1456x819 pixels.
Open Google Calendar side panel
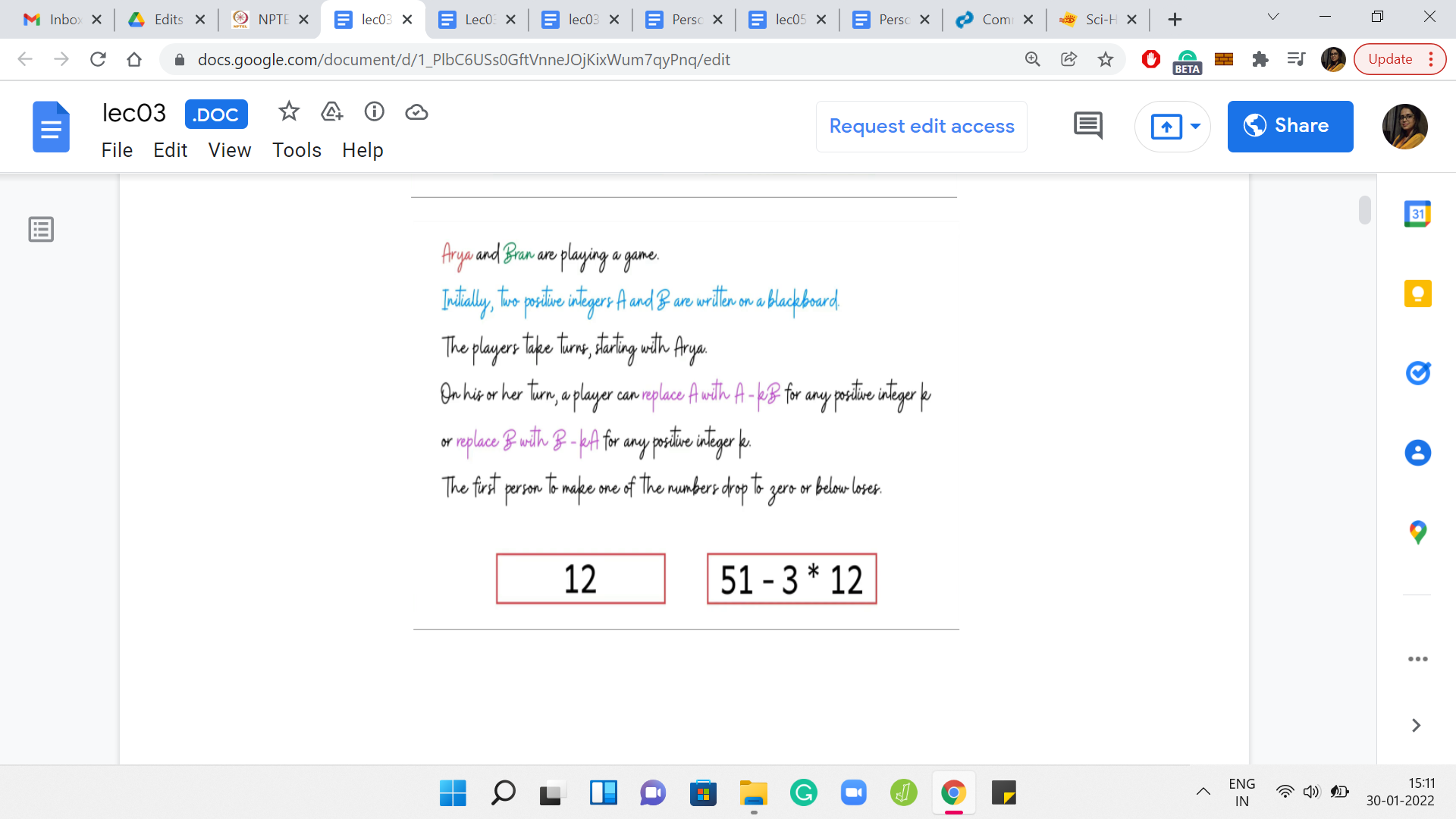tap(1417, 215)
